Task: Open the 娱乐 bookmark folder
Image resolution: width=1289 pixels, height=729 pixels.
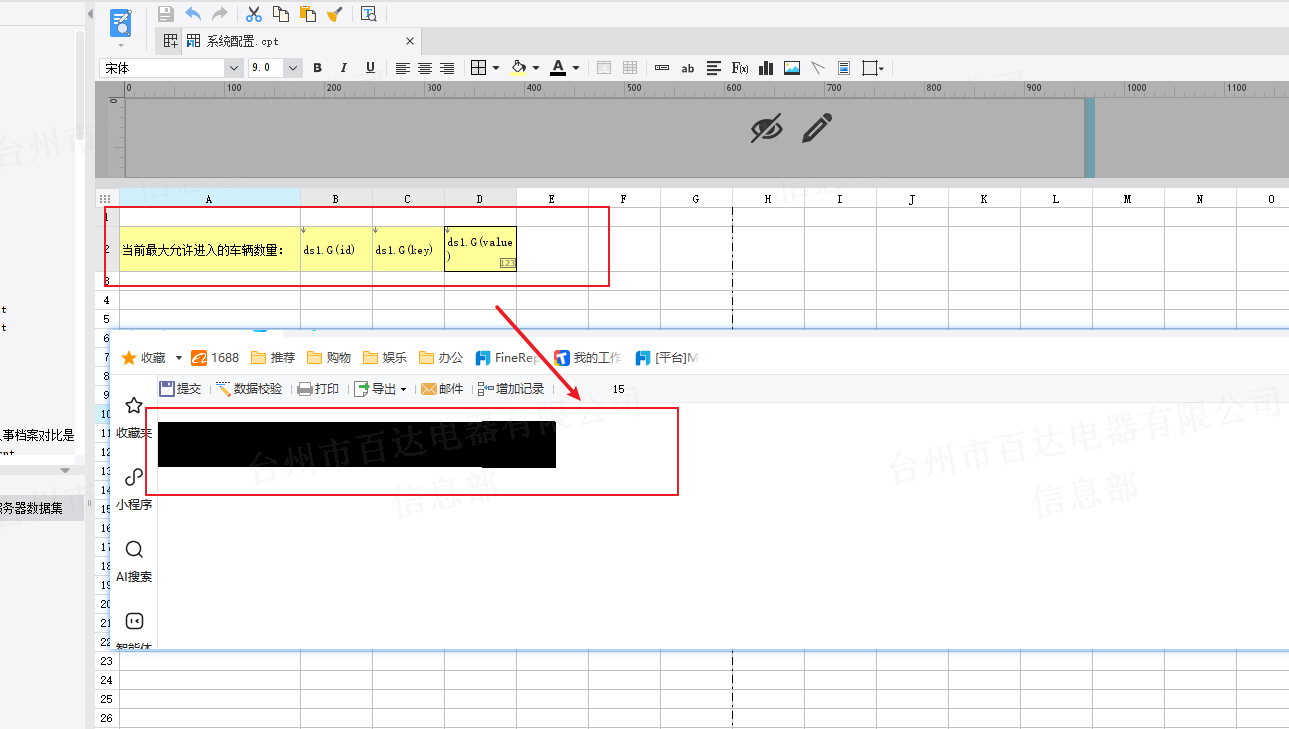Action: pyautogui.click(x=386, y=357)
